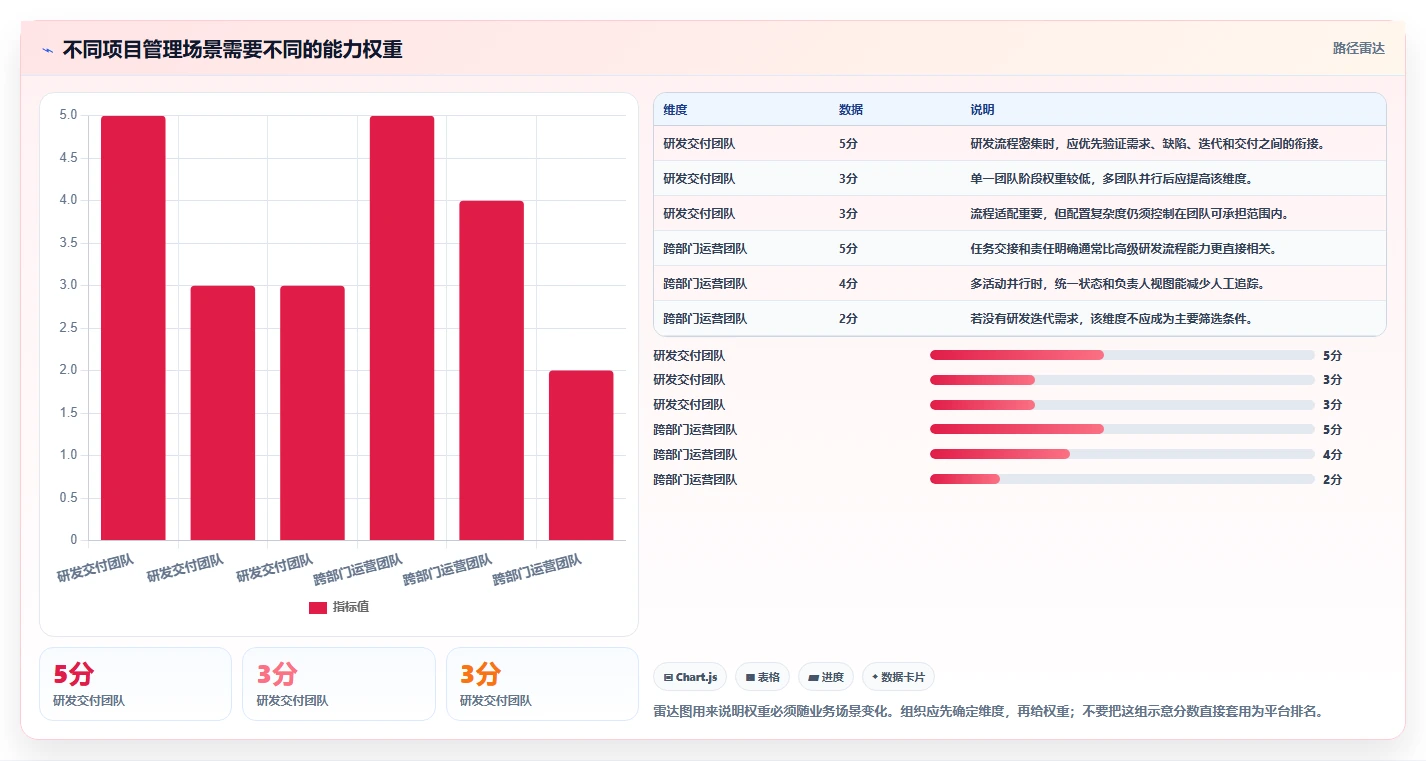Click the 0.5 value on the y-axis
Viewport: 1426px width, 761px height.
[x=68, y=498]
